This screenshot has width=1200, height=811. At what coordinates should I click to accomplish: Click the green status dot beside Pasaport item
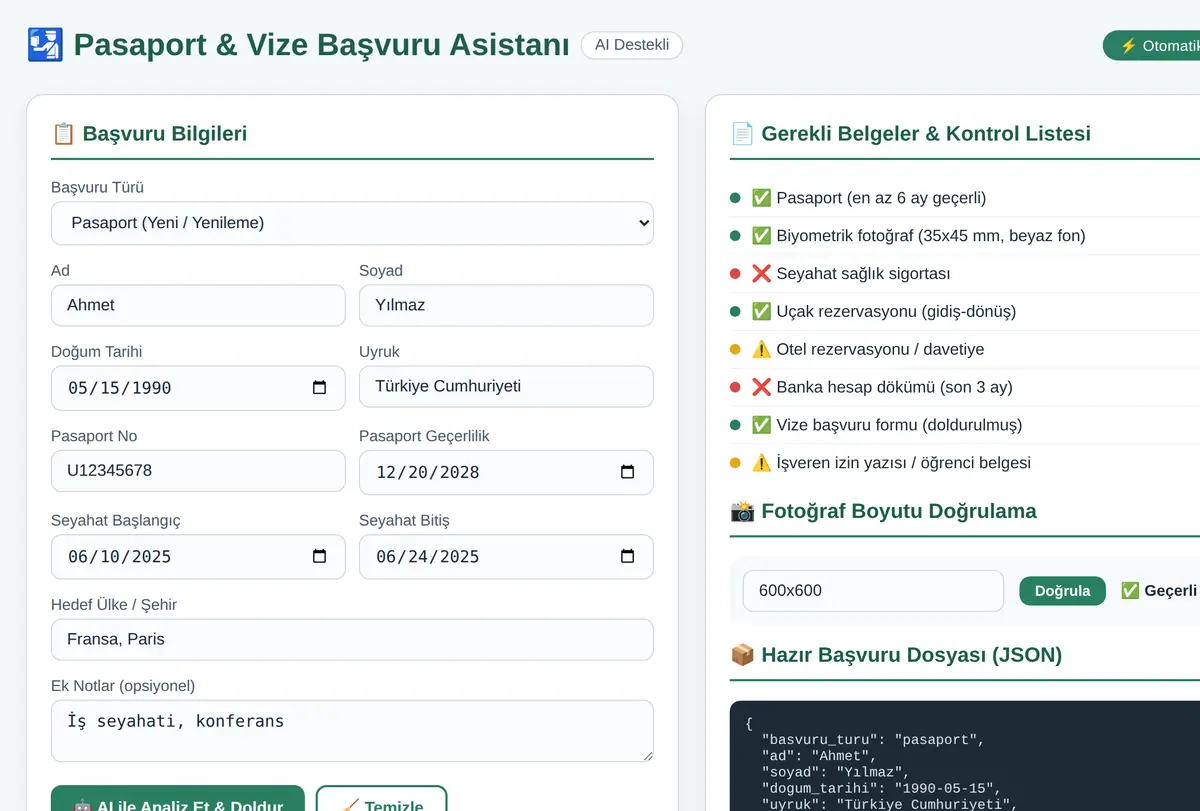[735, 198]
